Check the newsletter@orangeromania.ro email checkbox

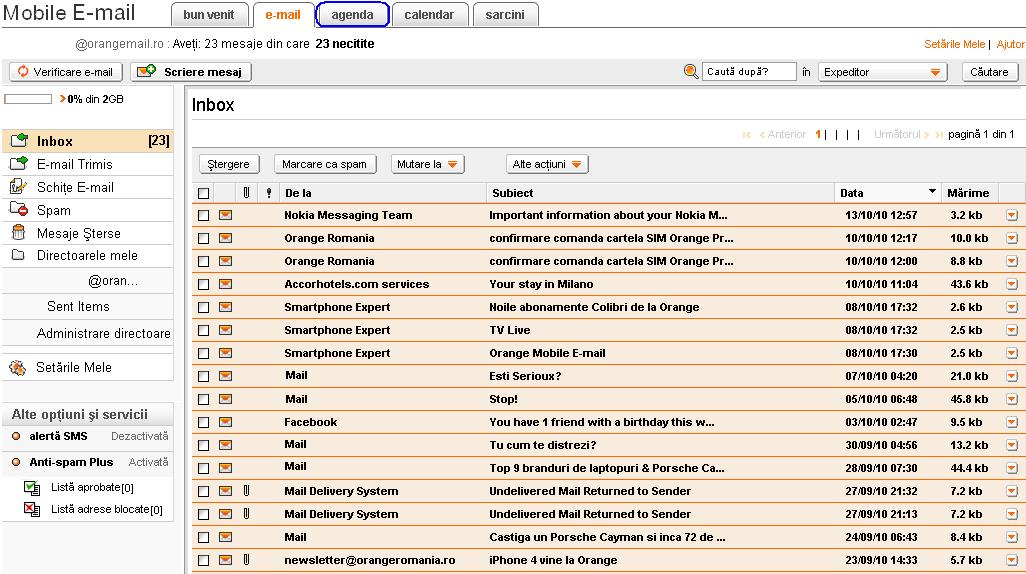[x=203, y=560]
